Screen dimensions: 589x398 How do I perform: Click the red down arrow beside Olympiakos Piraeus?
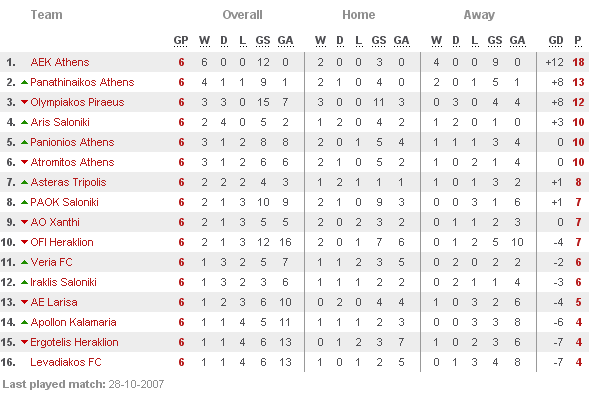(24, 102)
